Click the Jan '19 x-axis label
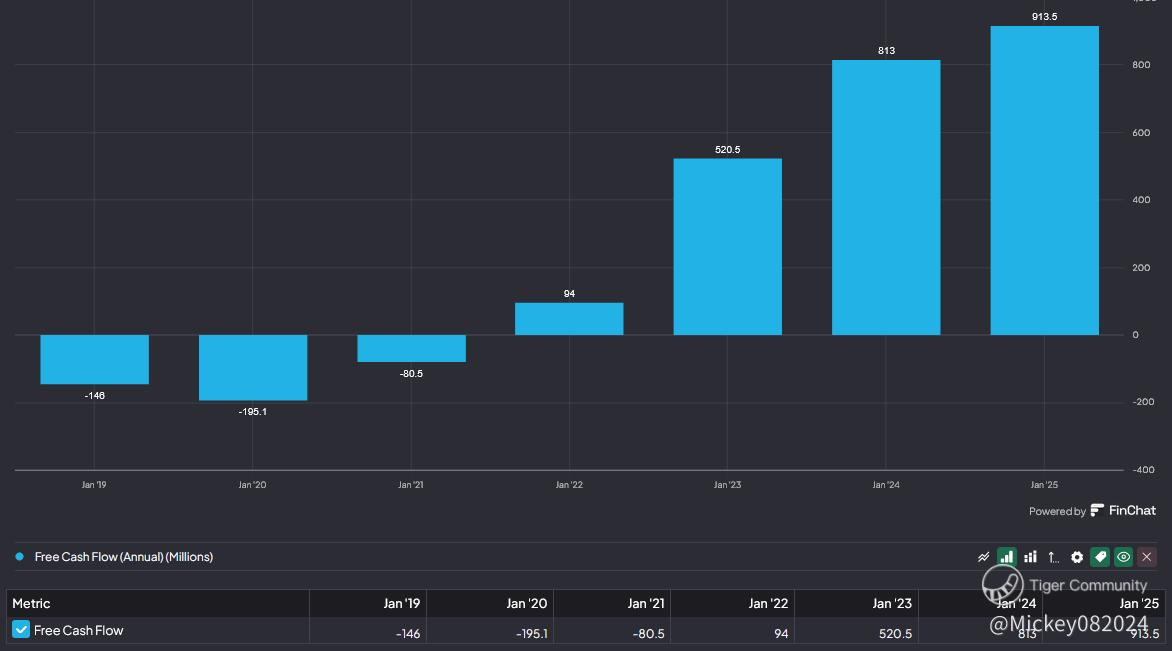 click(93, 485)
